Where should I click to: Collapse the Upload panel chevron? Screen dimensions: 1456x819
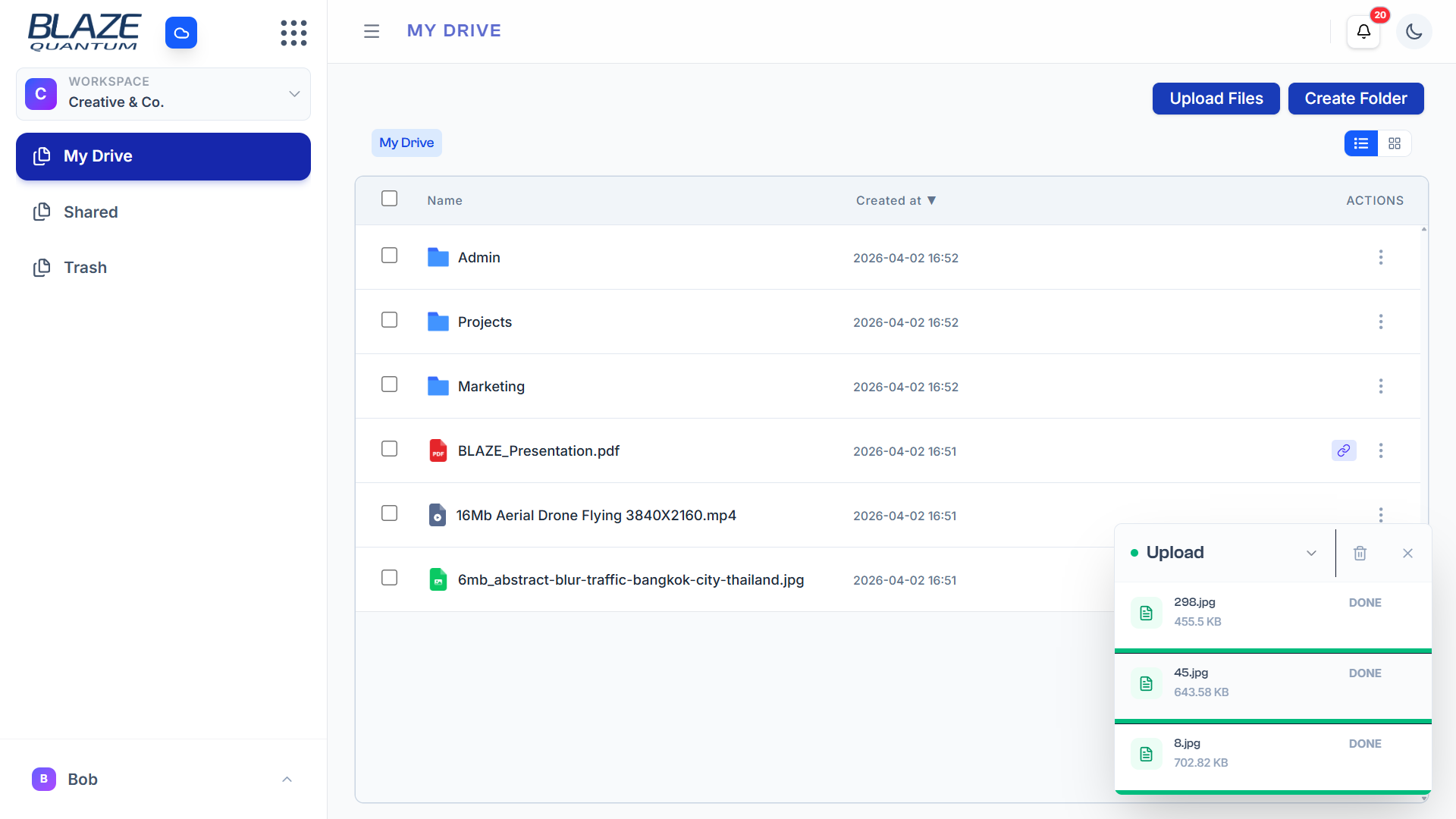point(1311,553)
